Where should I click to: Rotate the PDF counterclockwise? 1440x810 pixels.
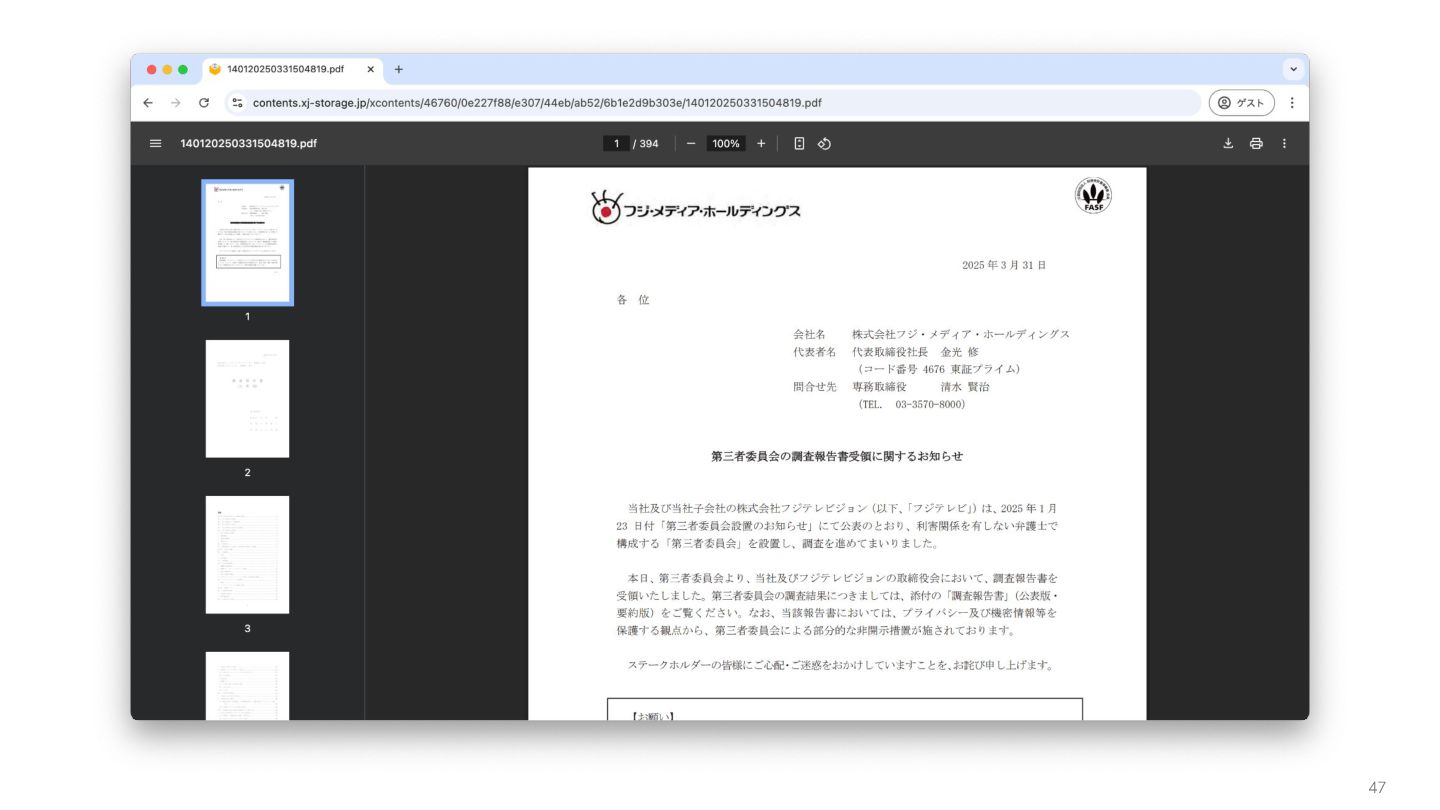point(824,143)
